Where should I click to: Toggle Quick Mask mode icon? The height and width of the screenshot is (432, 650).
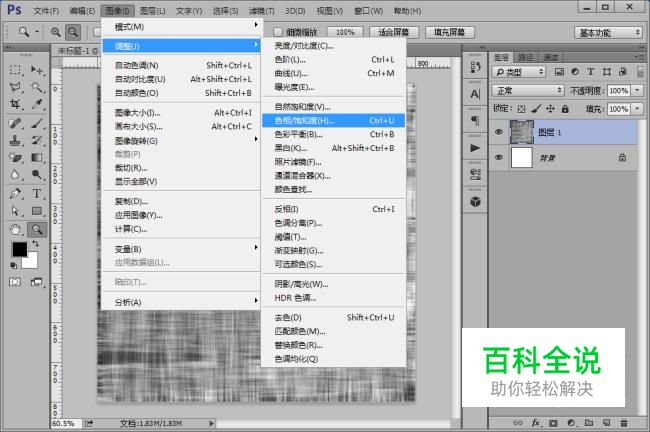point(15,282)
